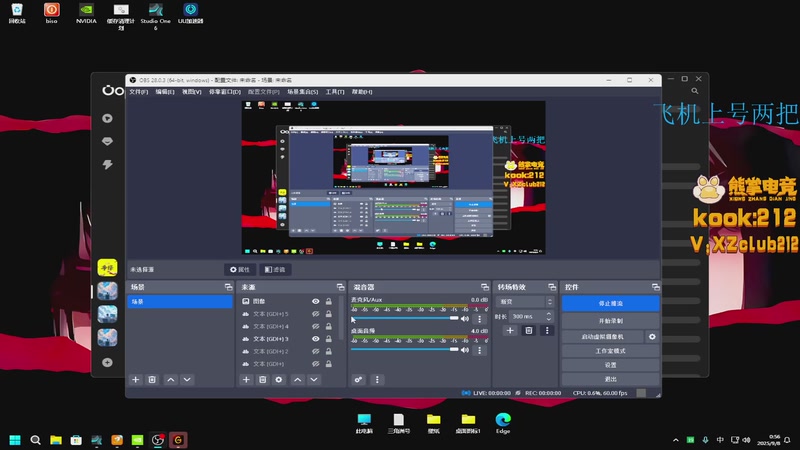Click the 时长 300 ms duration stepper arrows
800x450 pixels.
click(548, 316)
